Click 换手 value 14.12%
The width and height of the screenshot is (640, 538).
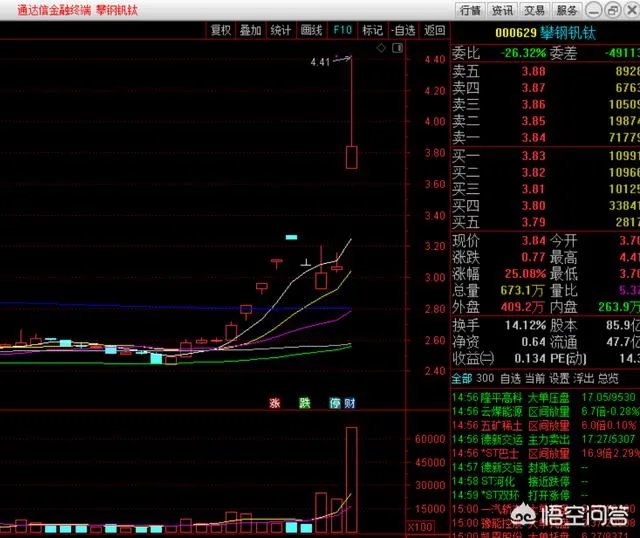[x=525, y=325]
